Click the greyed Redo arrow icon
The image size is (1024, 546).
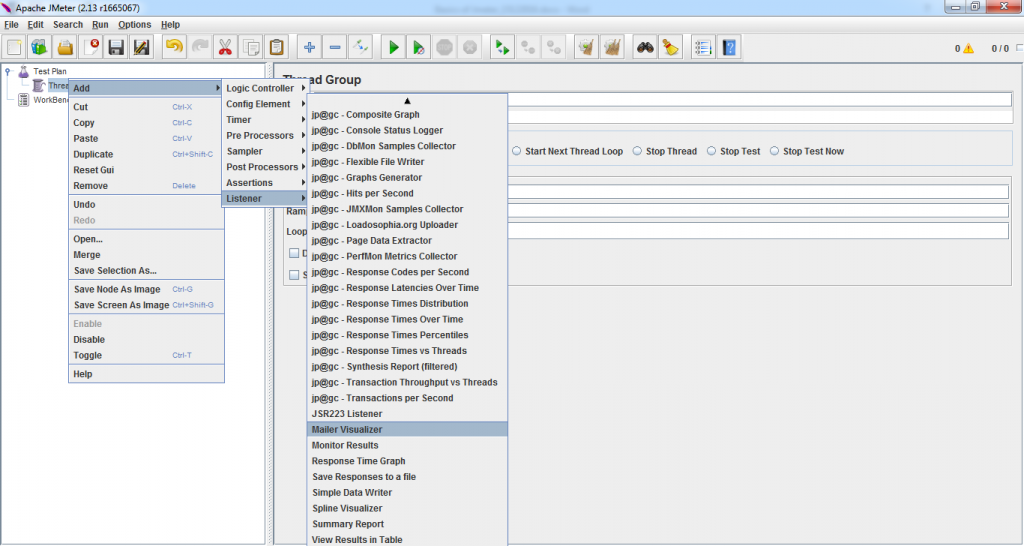coord(200,47)
